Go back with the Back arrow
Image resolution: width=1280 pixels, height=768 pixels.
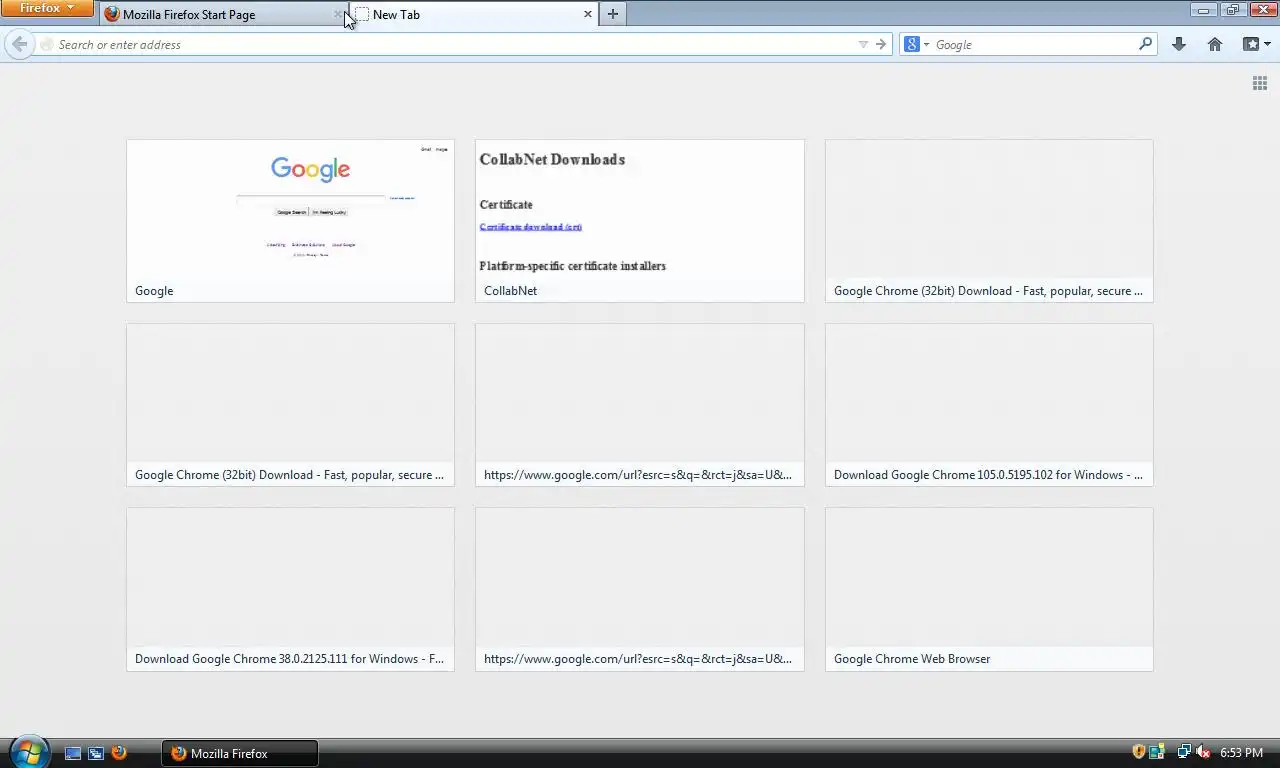point(19,44)
